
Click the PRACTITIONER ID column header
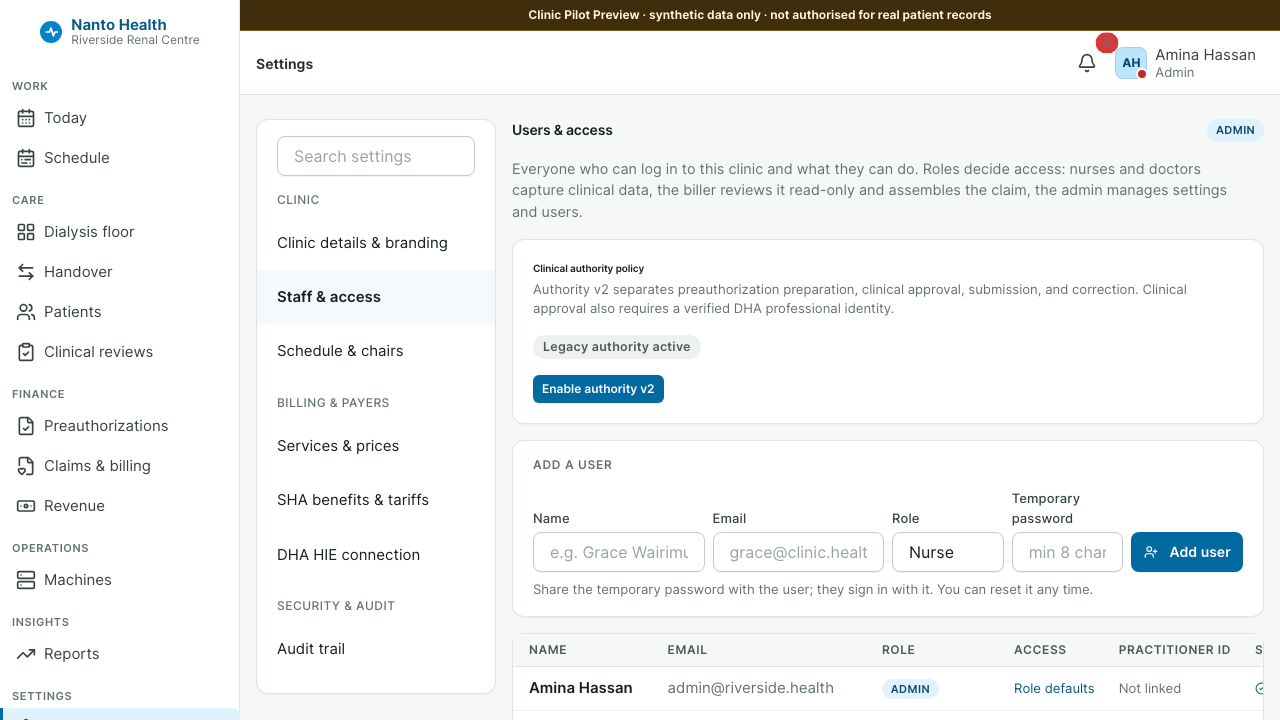1175,650
